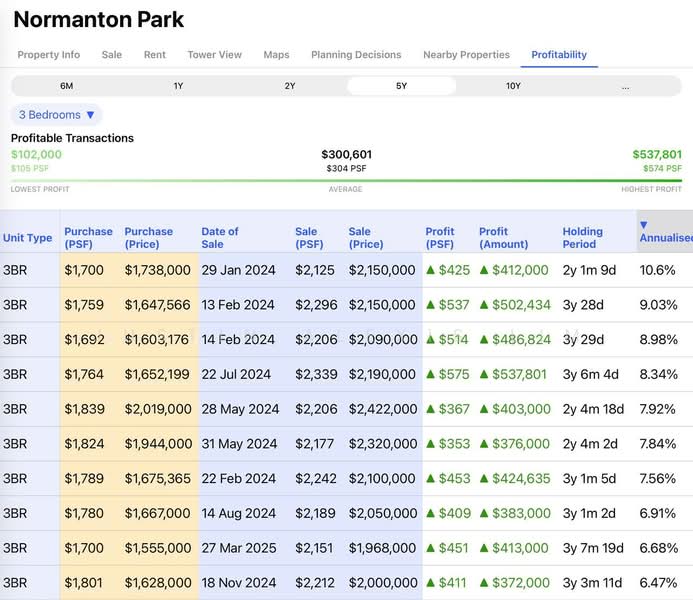This screenshot has height=600, width=693.
Task: Expand the 3 Bedrooms filter dropdown
Action: point(57,115)
